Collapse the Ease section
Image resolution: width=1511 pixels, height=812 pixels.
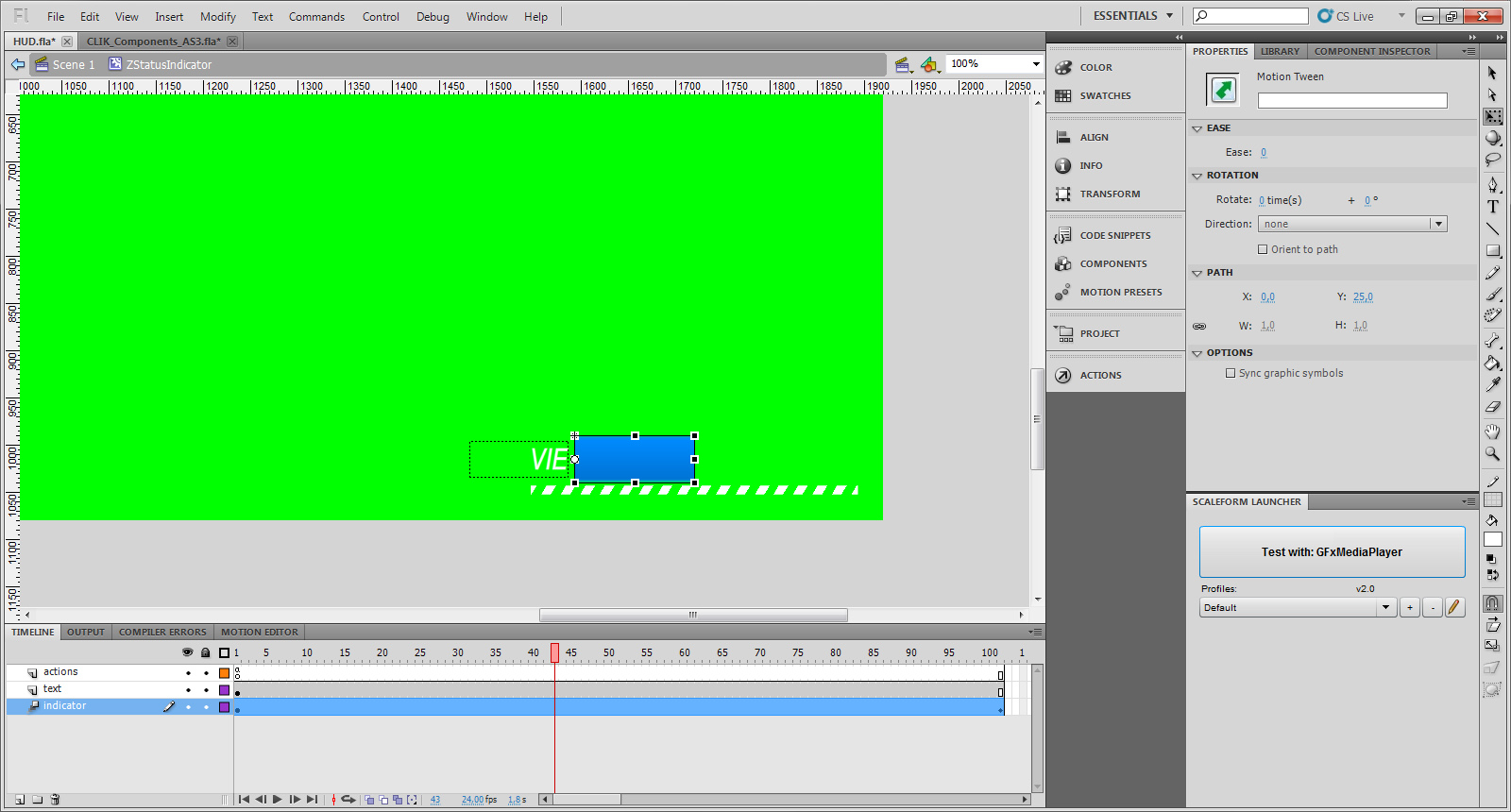(1197, 128)
